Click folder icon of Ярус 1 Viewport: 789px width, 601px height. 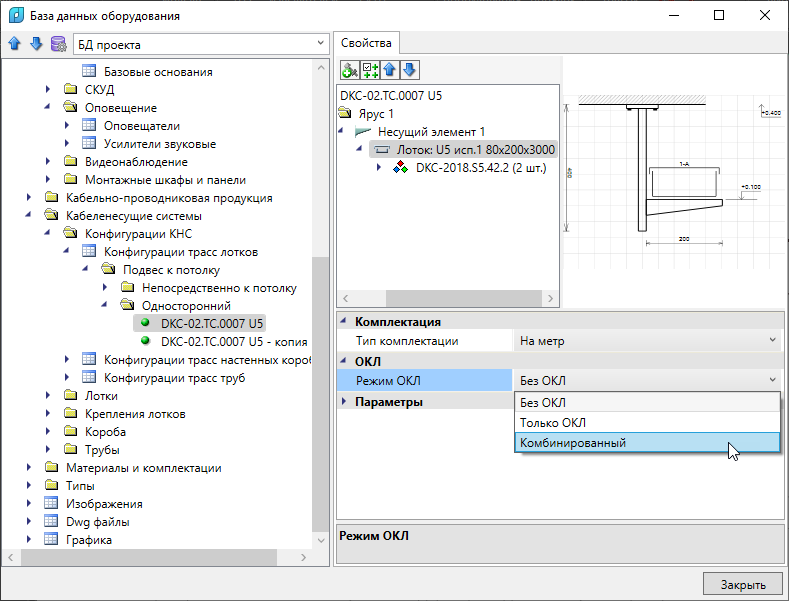click(x=345, y=113)
